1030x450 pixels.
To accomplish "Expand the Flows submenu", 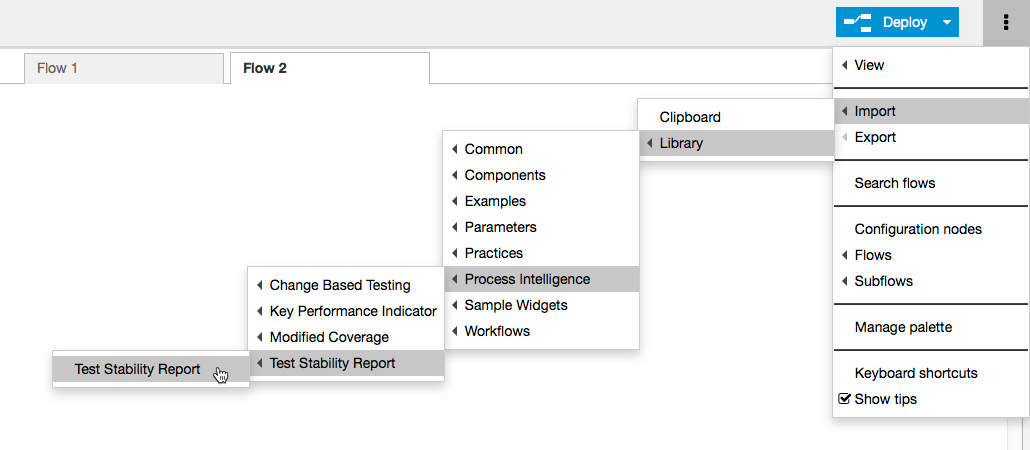I will click(931, 255).
